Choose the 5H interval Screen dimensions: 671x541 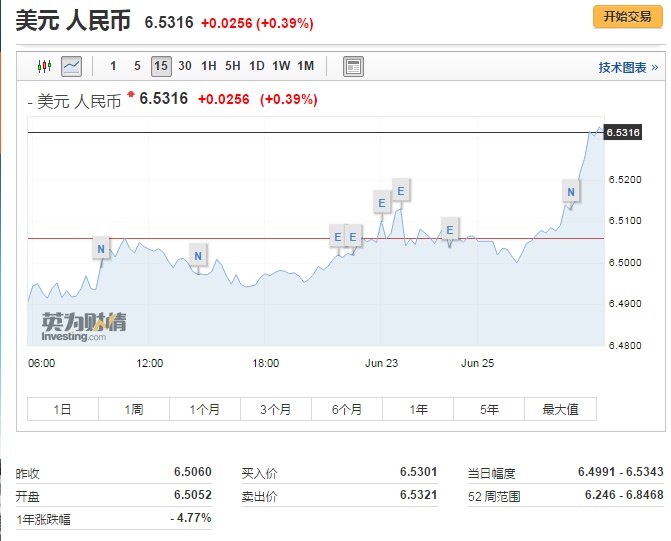pyautogui.click(x=232, y=66)
